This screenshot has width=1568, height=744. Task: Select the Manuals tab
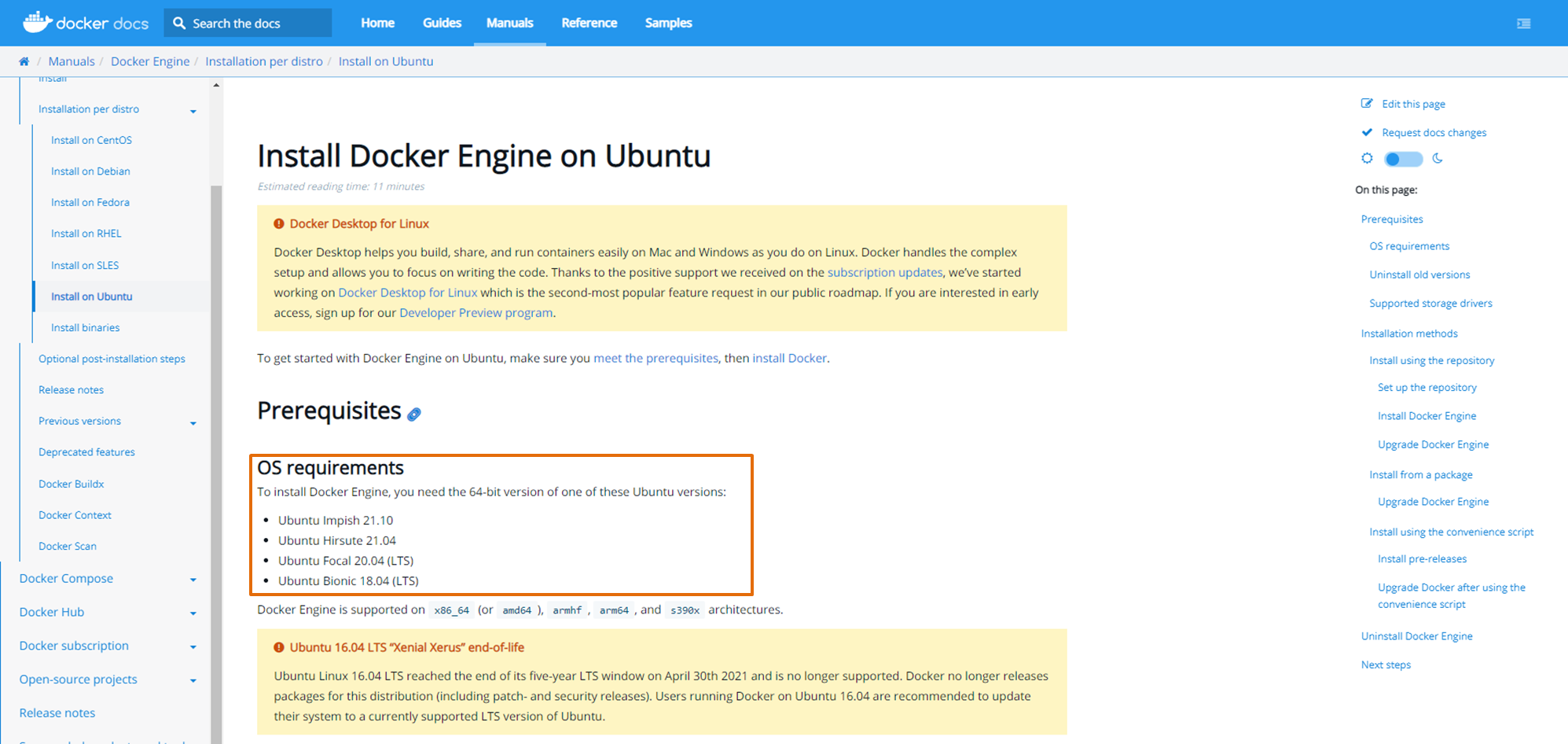[x=510, y=23]
